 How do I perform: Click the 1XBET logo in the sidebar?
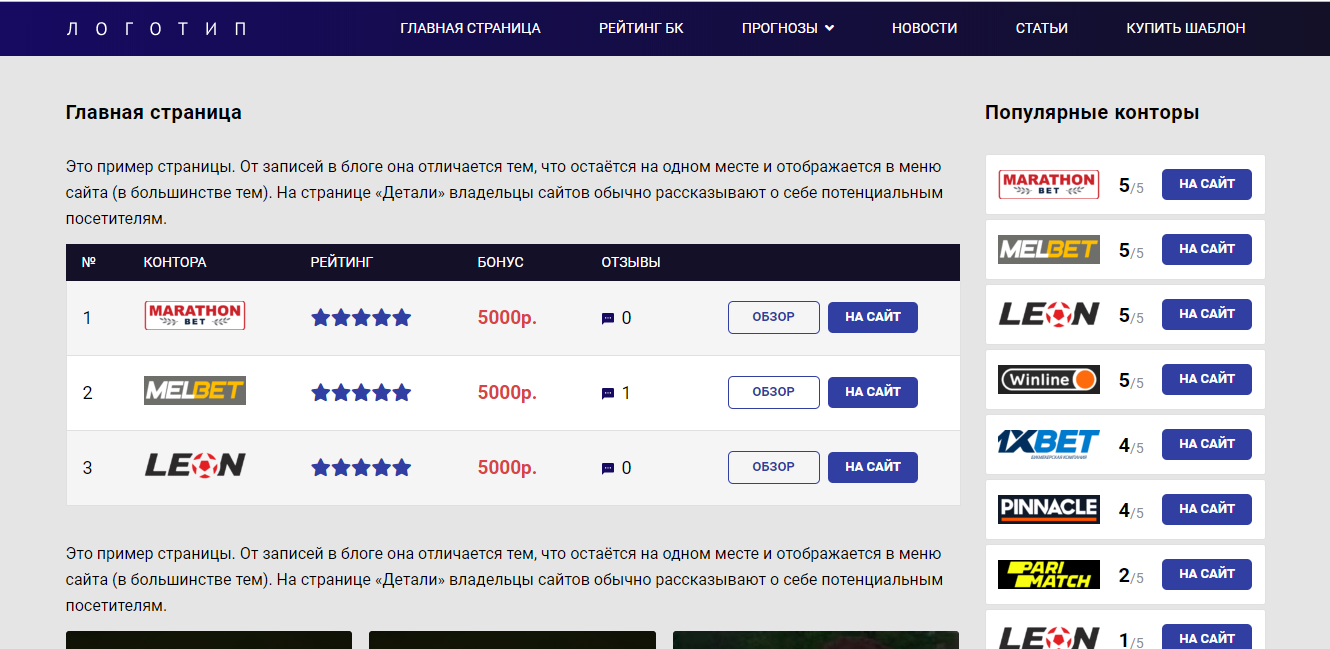(x=1048, y=444)
